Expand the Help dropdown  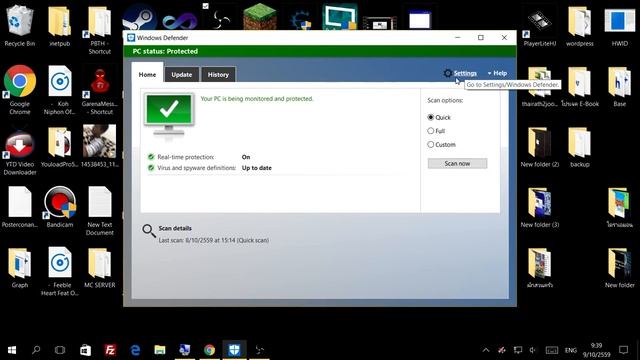(x=497, y=73)
